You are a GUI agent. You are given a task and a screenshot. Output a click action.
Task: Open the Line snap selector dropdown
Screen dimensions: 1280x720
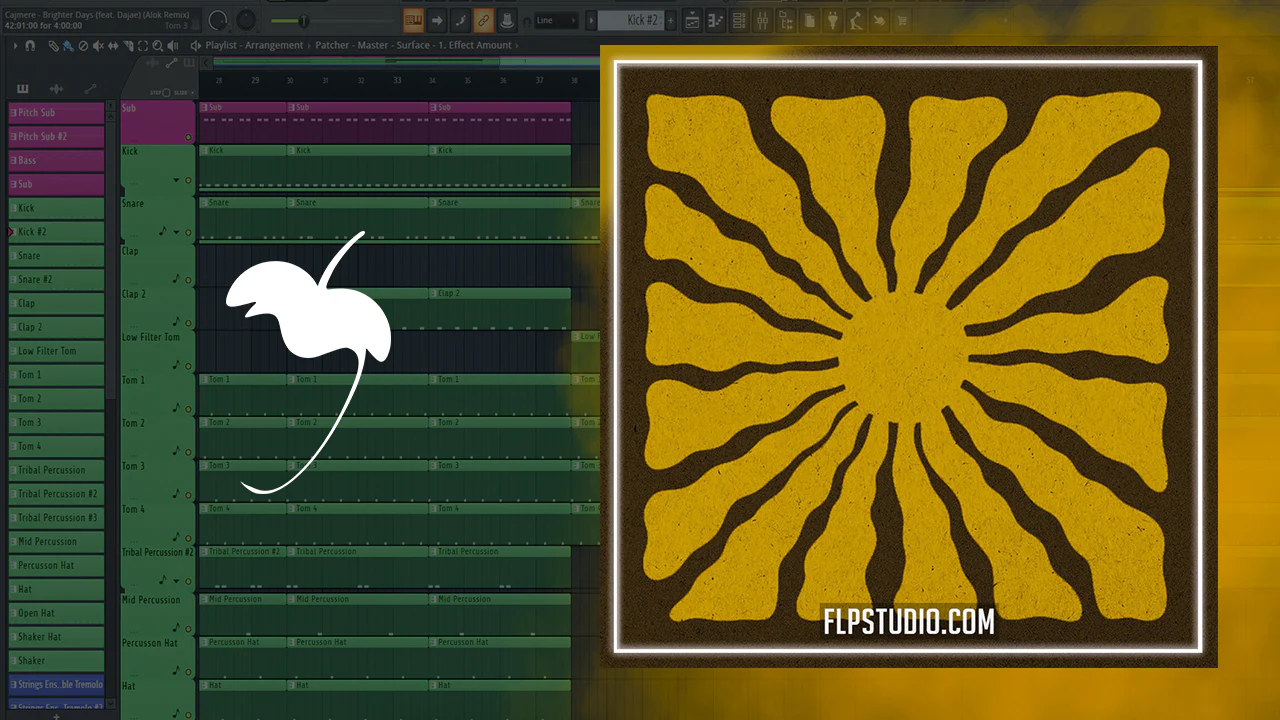555,20
